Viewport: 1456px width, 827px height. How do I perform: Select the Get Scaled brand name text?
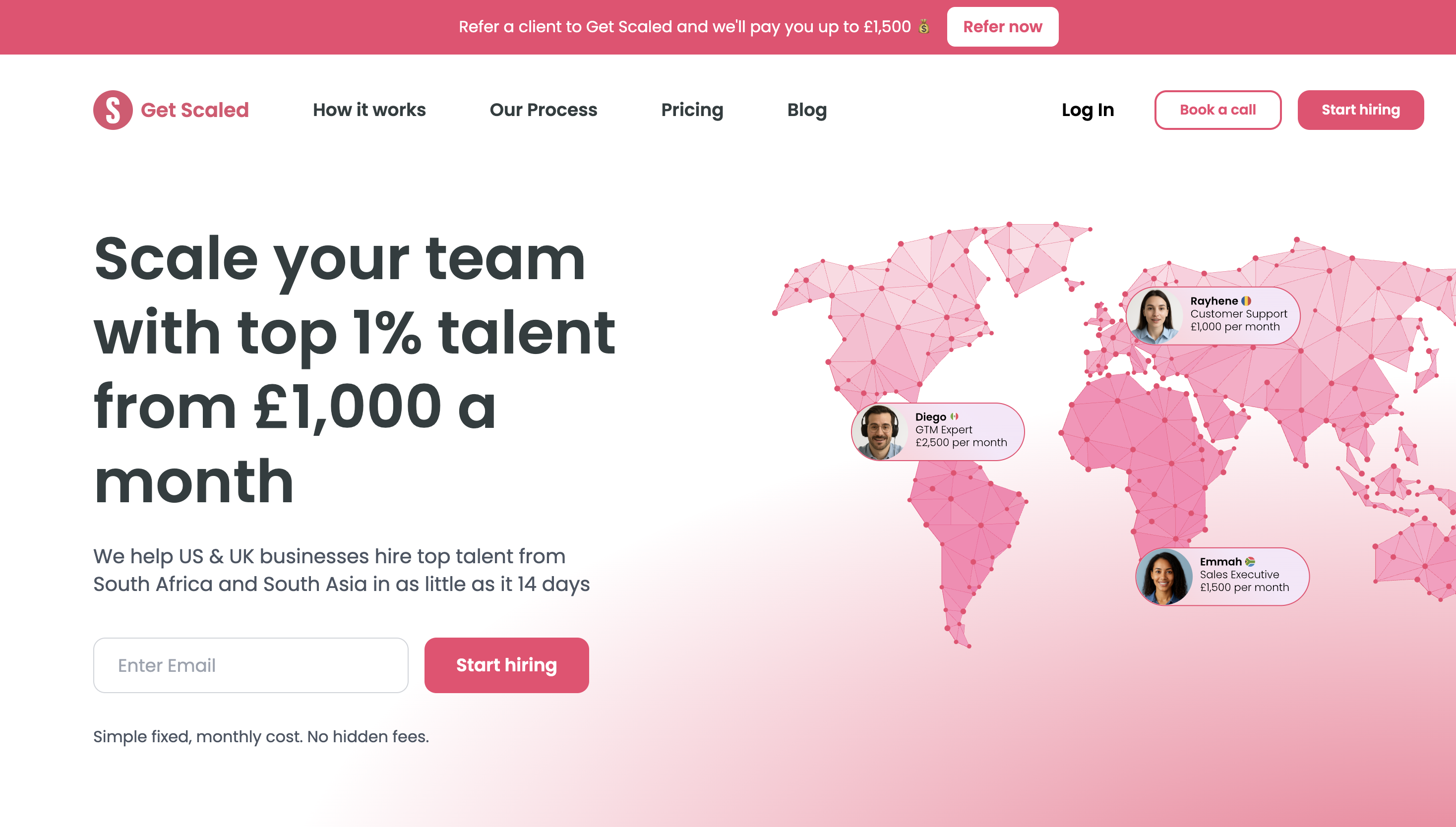coord(195,110)
